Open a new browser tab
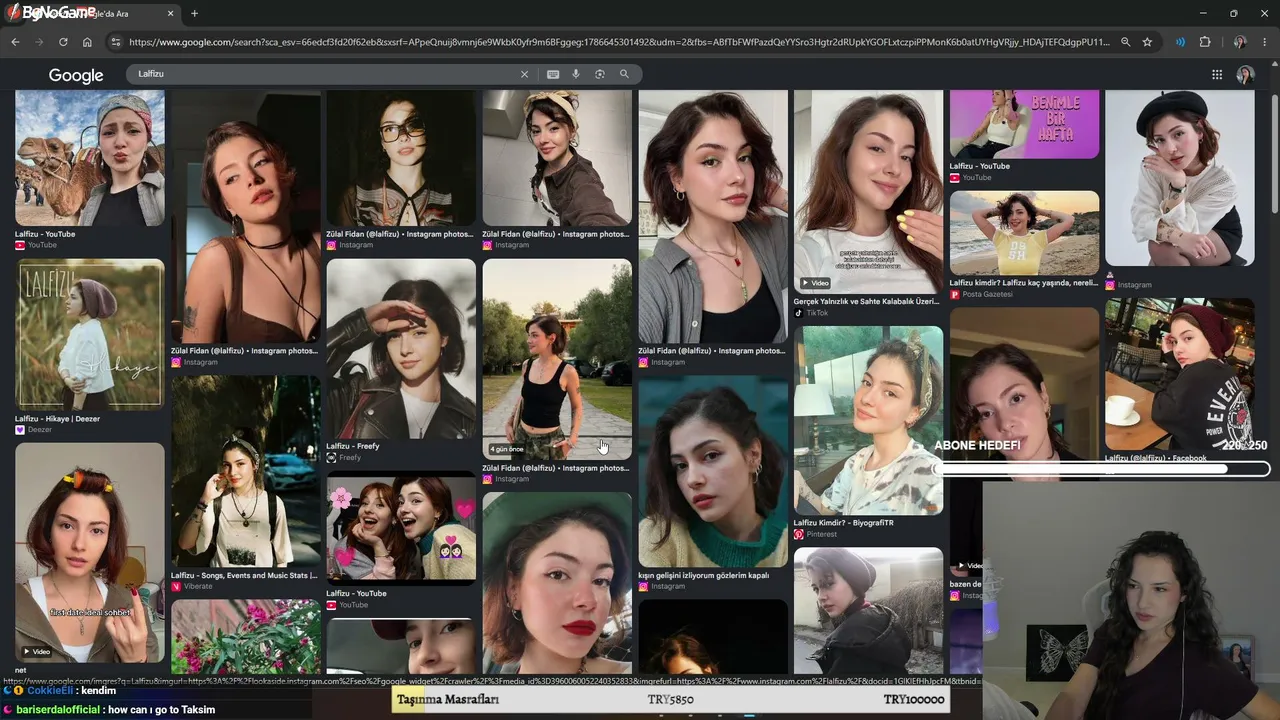The image size is (1280, 720). click(194, 14)
